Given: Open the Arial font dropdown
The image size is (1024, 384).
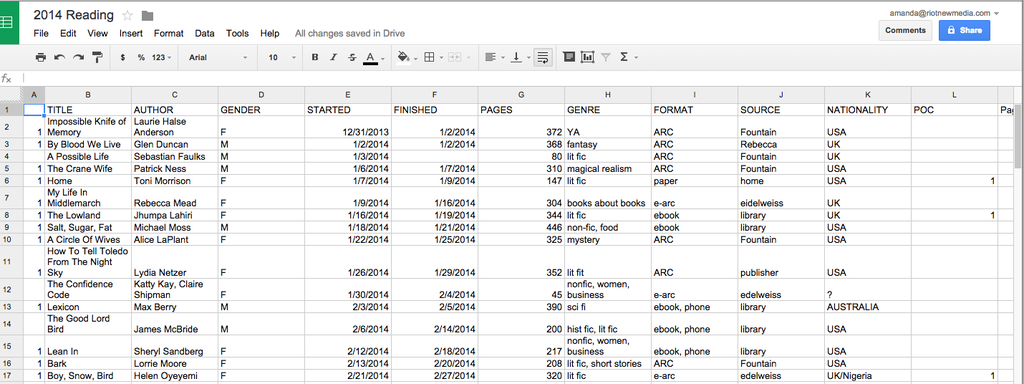Looking at the screenshot, I should (x=219, y=57).
